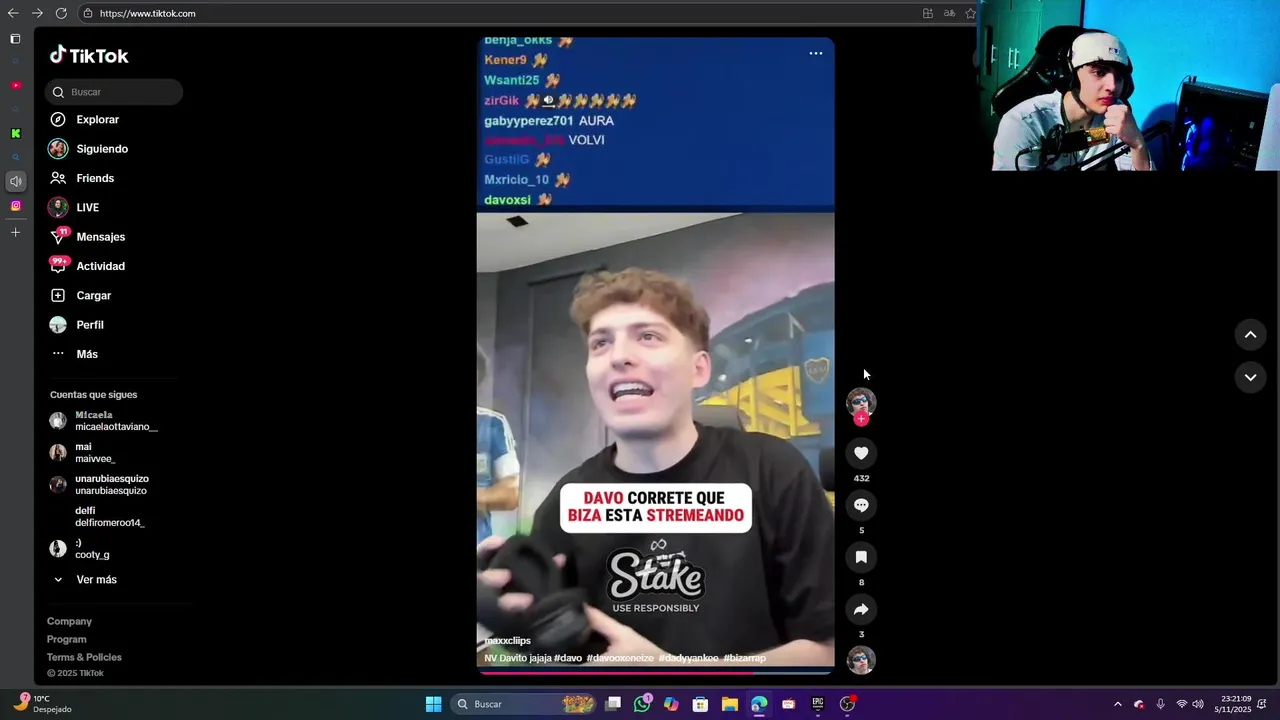Reload the page with refresh icon
The height and width of the screenshot is (720, 1280).
pos(61,13)
